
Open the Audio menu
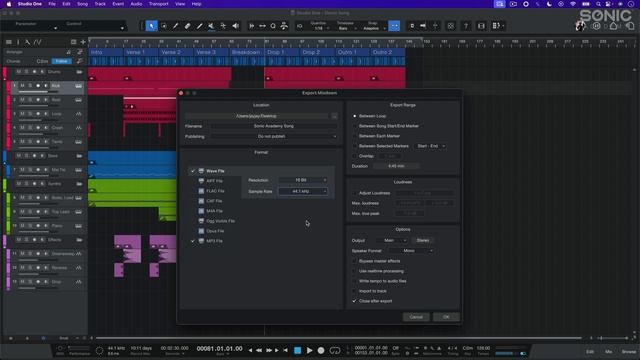[x=136, y=4]
